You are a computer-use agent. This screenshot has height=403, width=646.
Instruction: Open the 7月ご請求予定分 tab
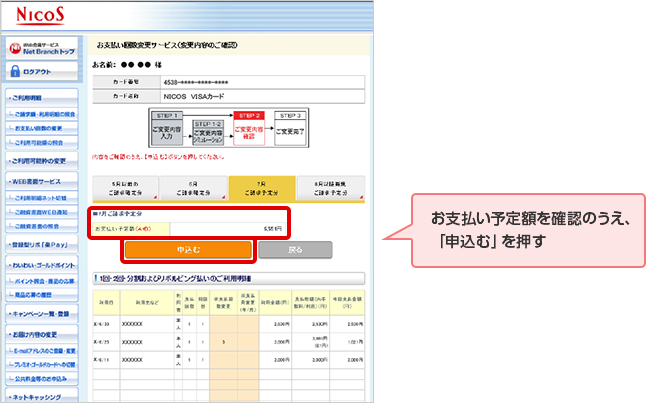(261, 188)
